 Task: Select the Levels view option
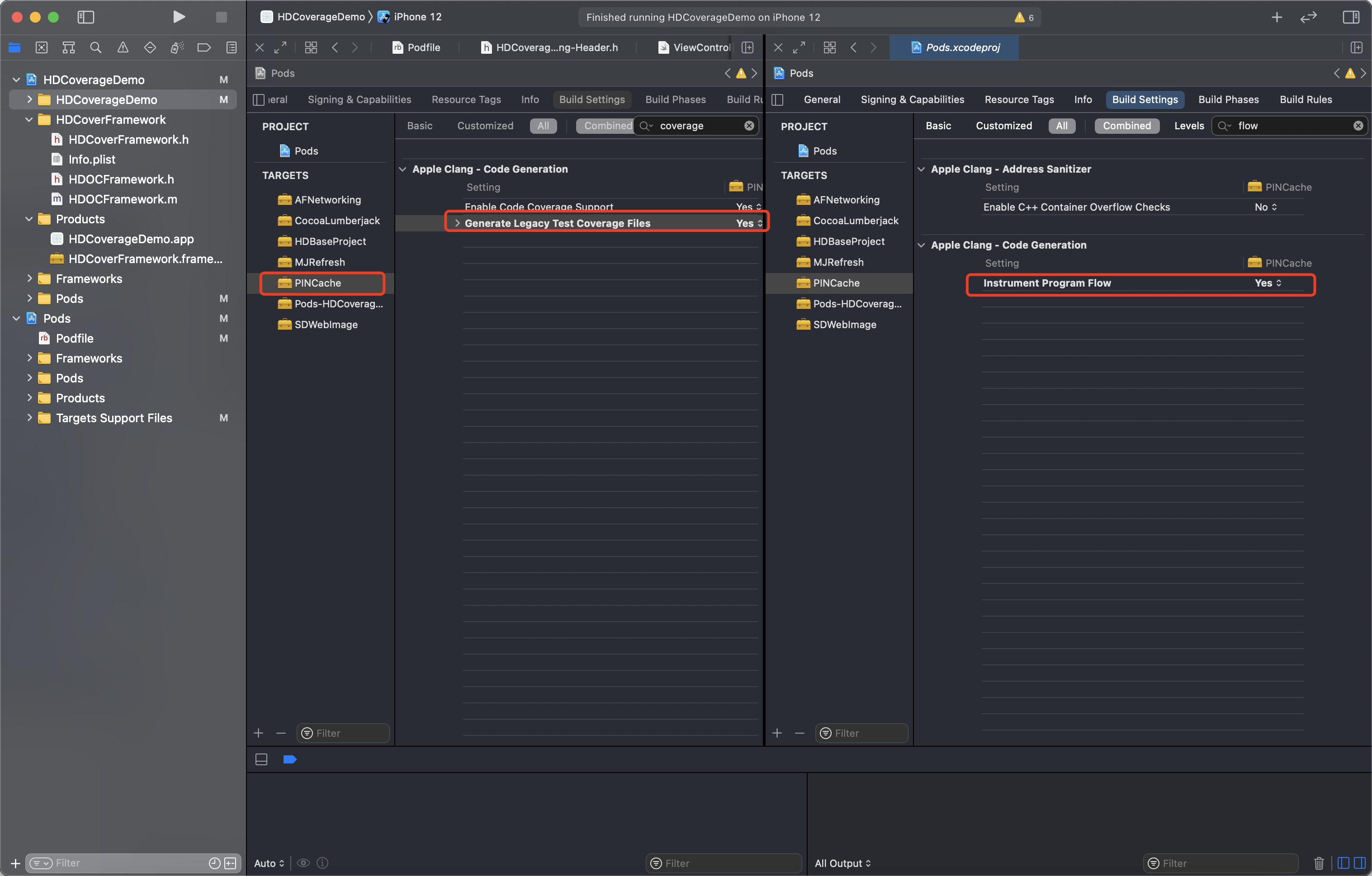coord(1188,126)
